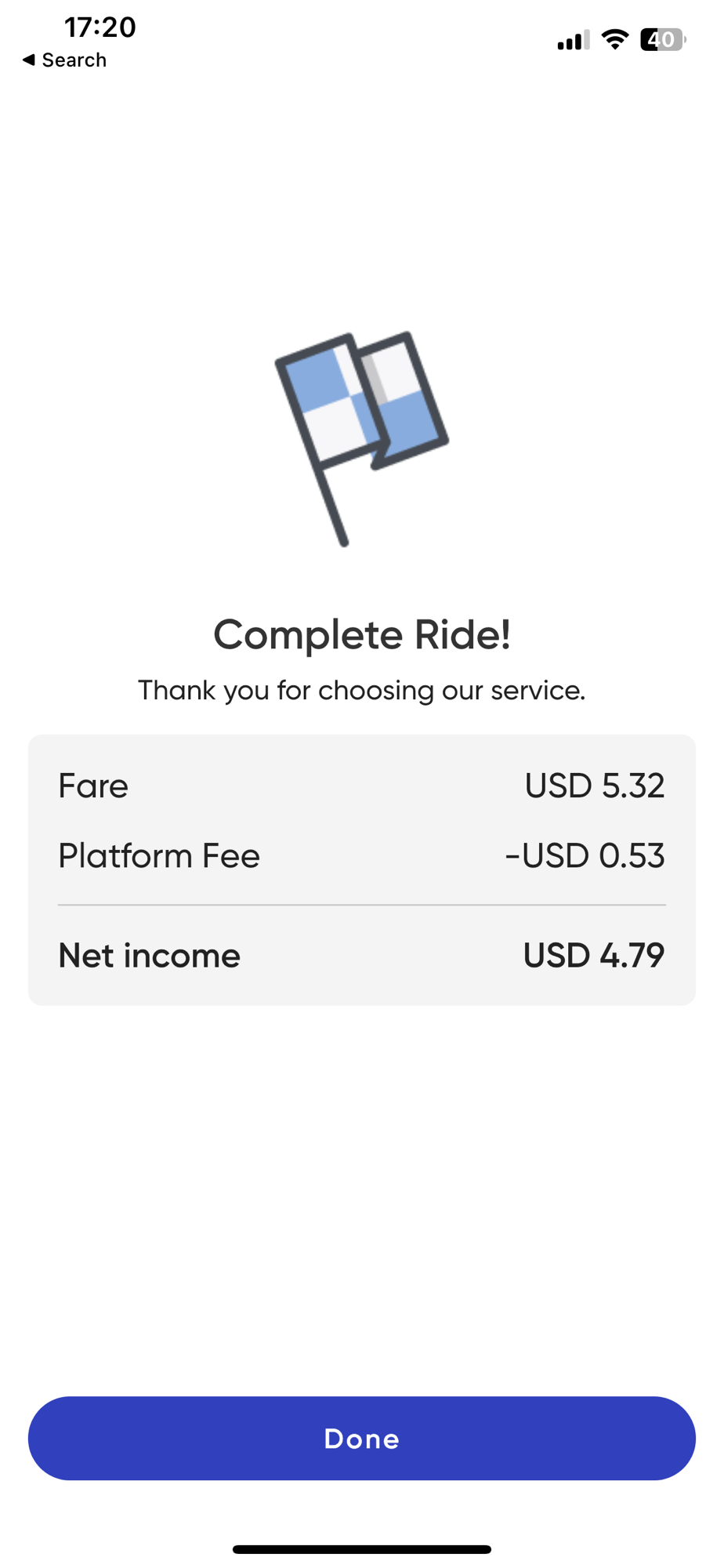
Task: Select the Fare label
Action: (93, 786)
